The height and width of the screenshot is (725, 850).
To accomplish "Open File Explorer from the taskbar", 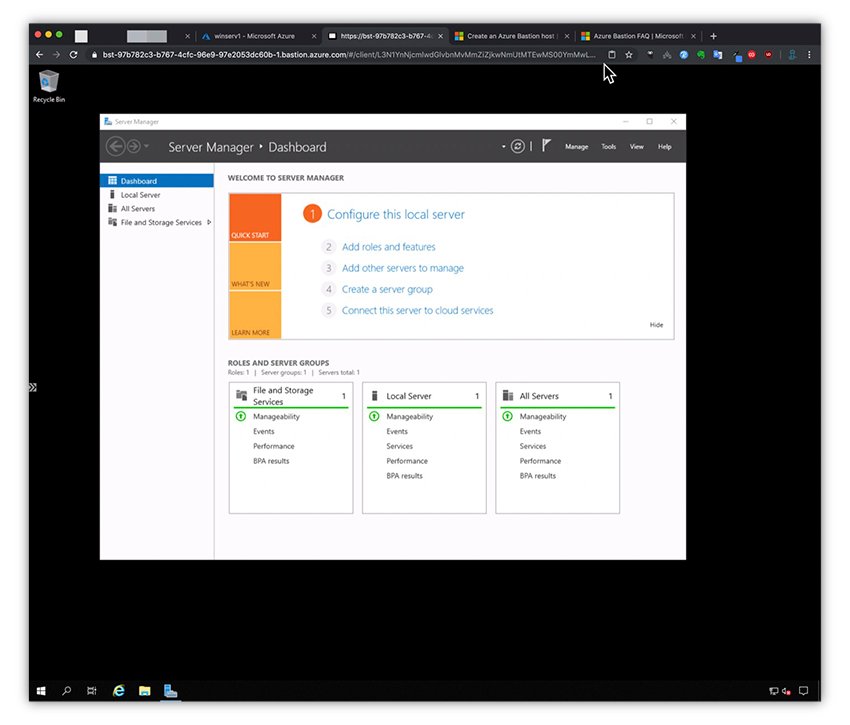I will coord(144,690).
